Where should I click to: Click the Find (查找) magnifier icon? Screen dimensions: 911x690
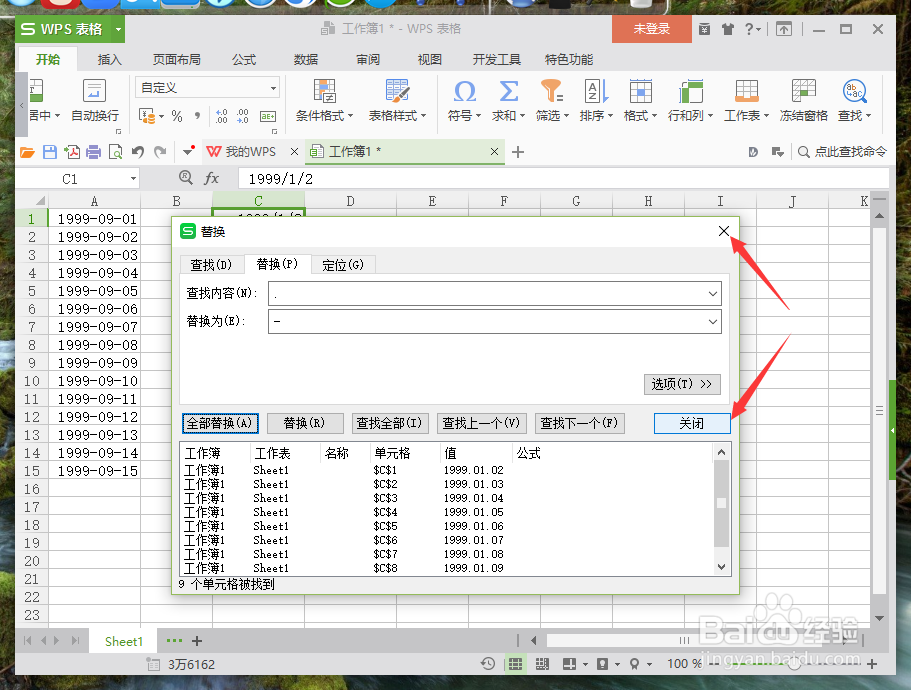(x=855, y=91)
